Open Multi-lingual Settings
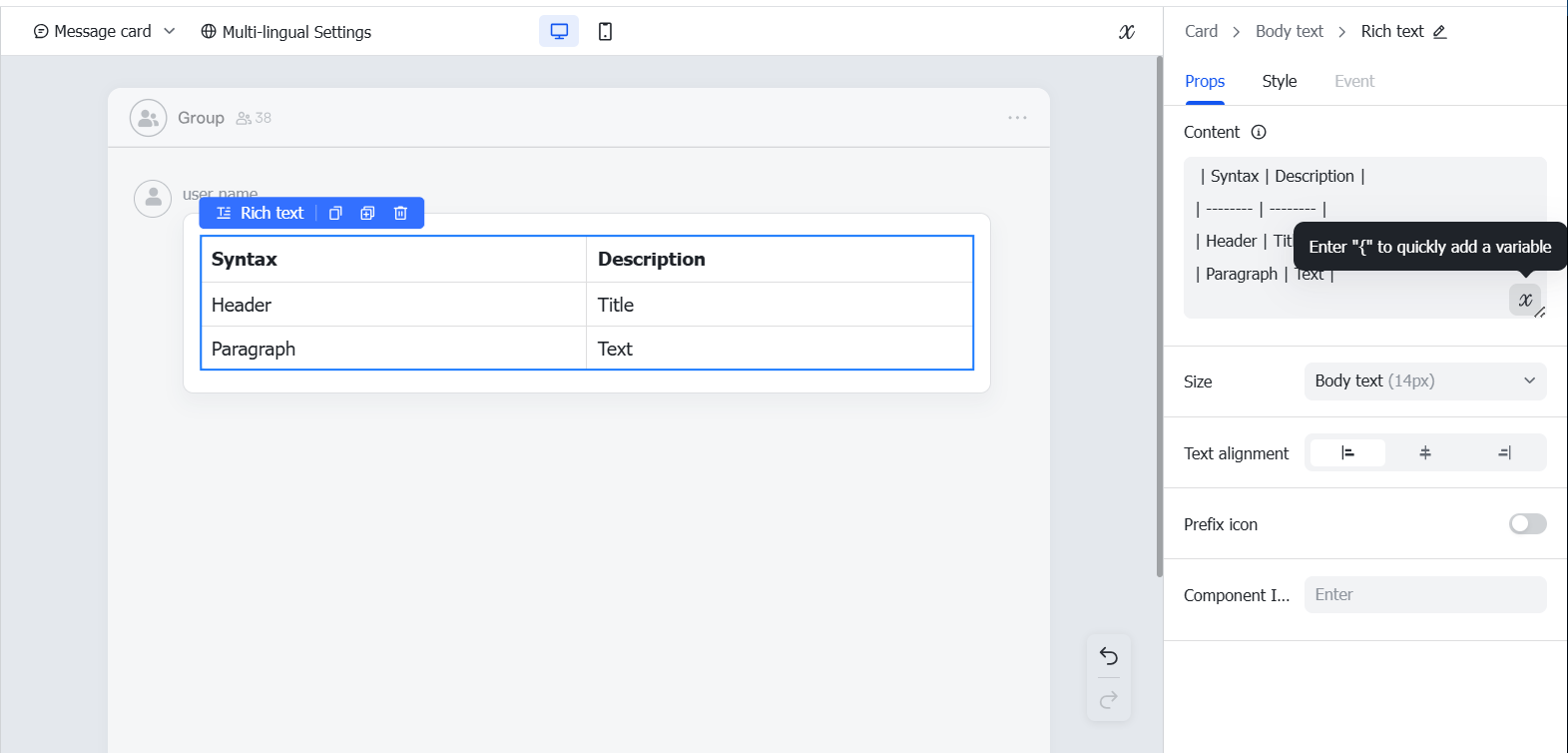Screen dimensions: 1568x753 [285, 32]
